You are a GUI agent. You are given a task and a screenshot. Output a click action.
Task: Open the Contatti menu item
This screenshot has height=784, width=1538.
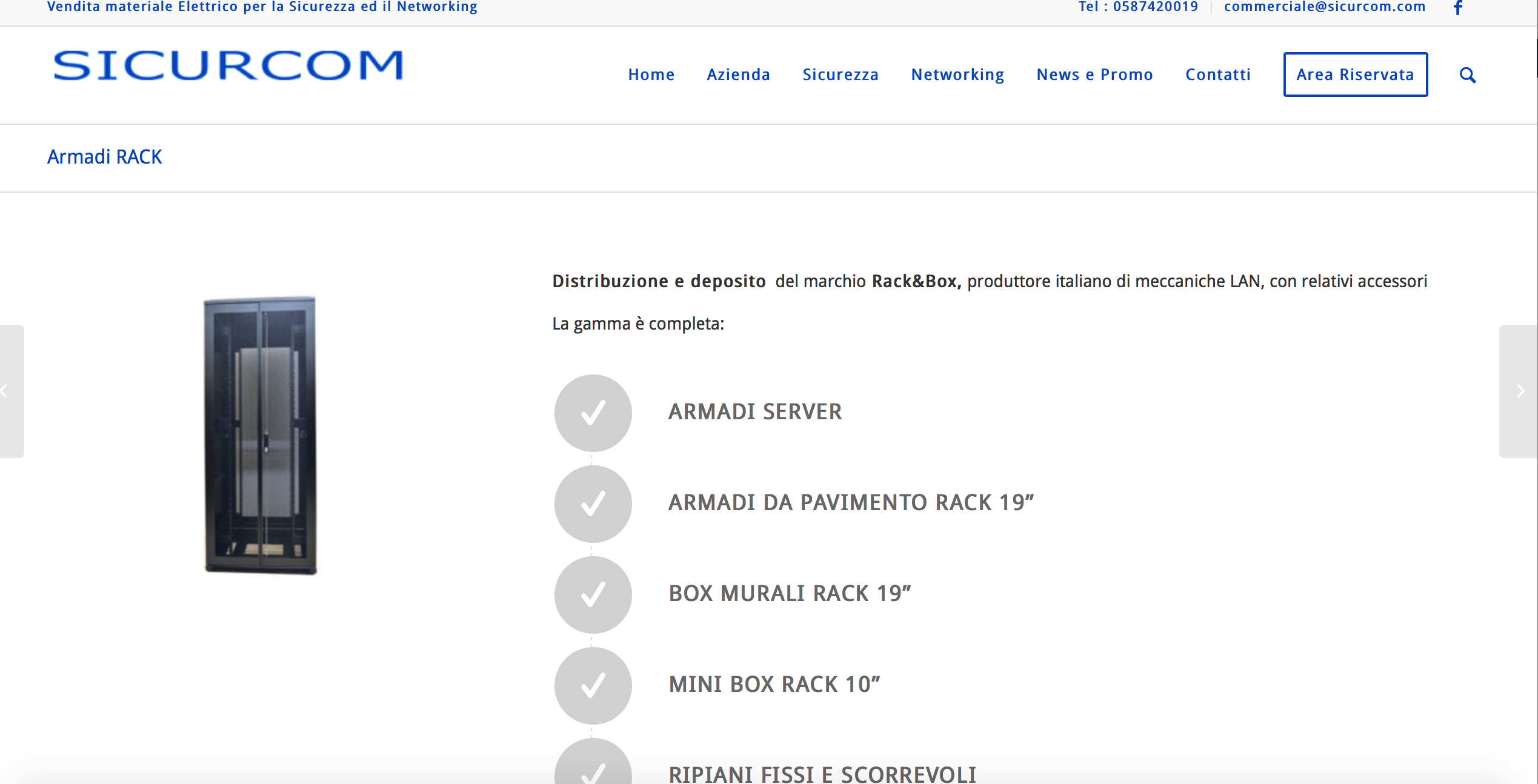click(x=1218, y=75)
